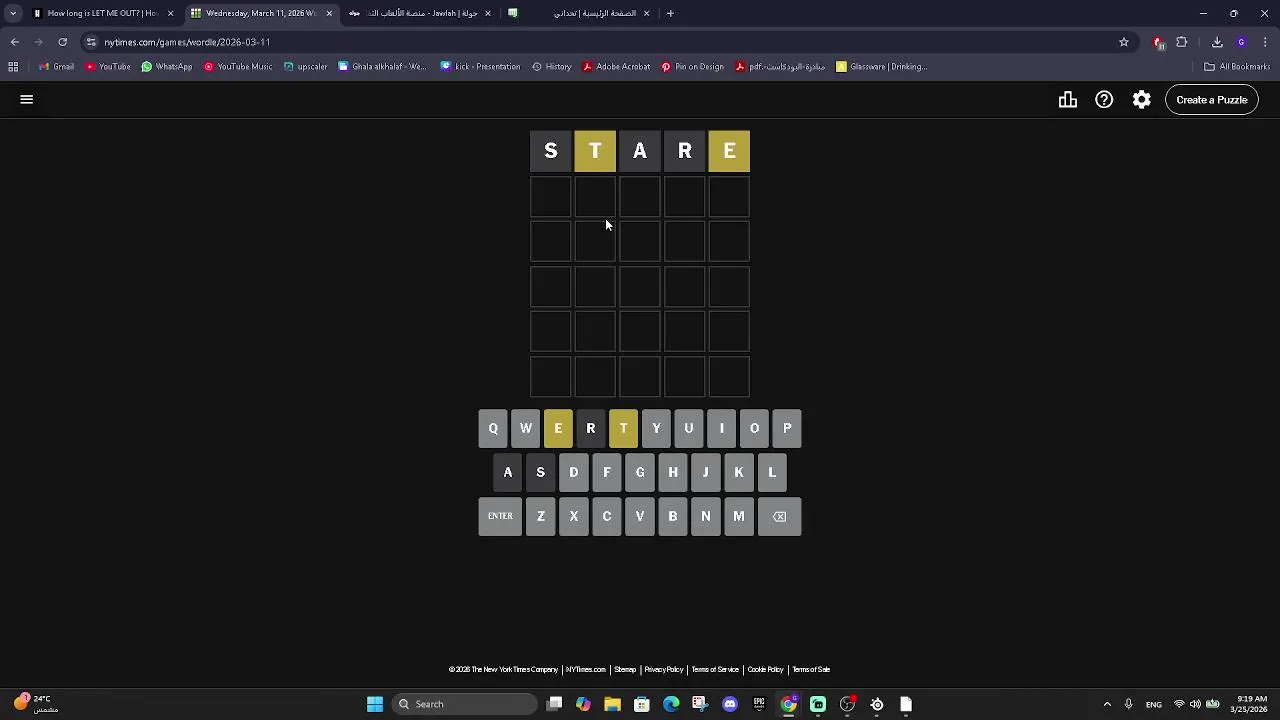Screen dimensions: 1280x720
Task: Open a new browser tab
Action: [x=670, y=13]
